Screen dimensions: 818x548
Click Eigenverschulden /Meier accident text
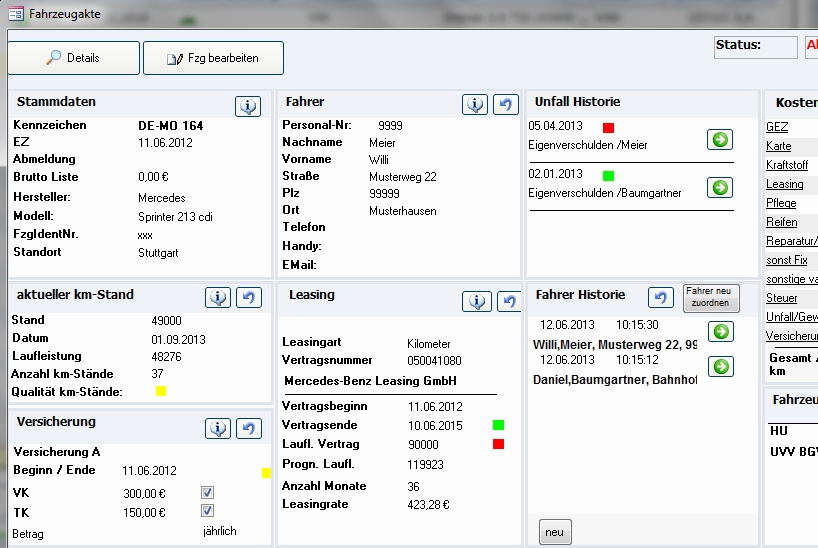click(587, 145)
